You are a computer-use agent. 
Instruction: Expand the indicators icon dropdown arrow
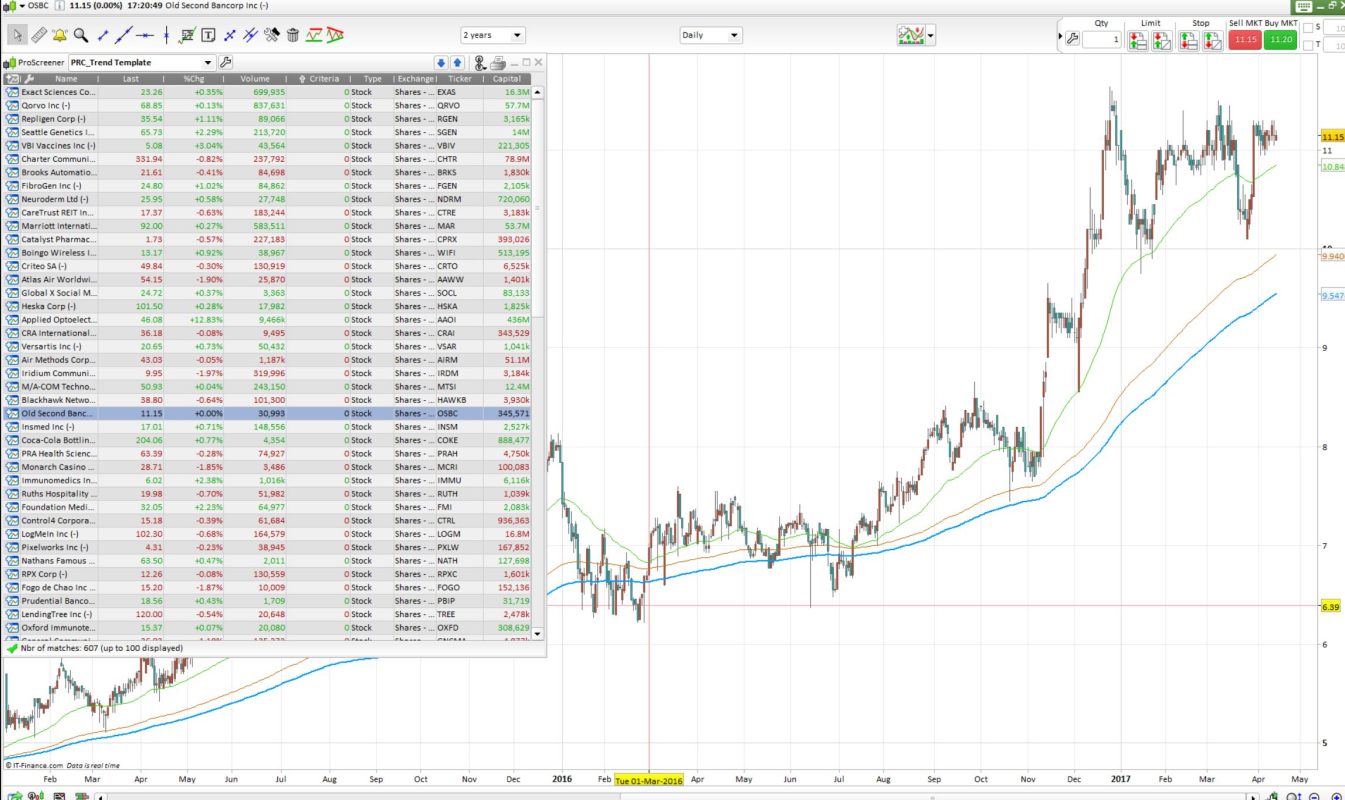pyautogui.click(x=931, y=36)
